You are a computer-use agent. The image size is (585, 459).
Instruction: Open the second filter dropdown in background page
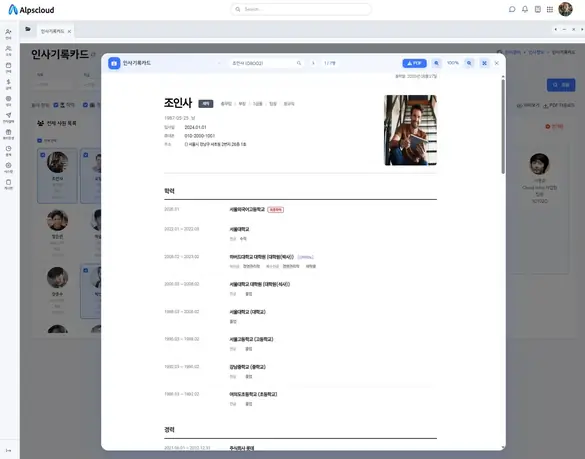(x=91, y=84)
